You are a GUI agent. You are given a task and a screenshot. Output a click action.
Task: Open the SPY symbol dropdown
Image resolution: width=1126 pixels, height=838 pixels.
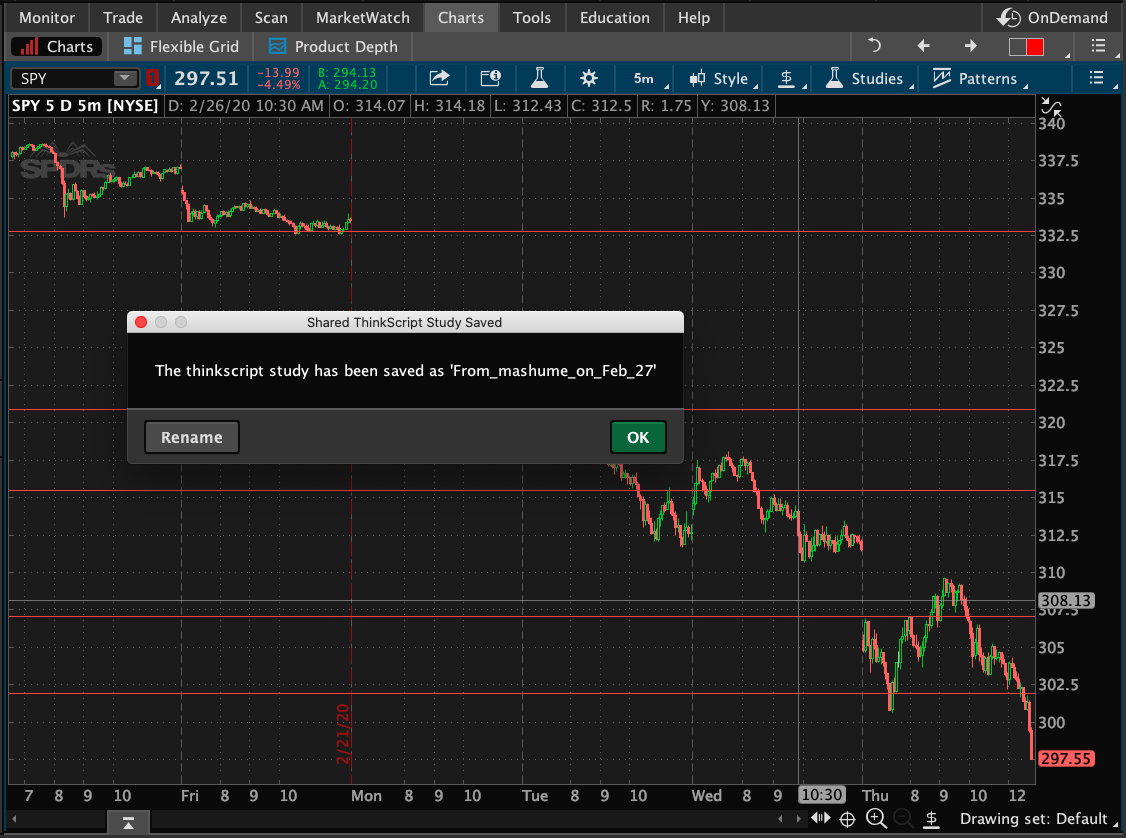tap(125, 78)
